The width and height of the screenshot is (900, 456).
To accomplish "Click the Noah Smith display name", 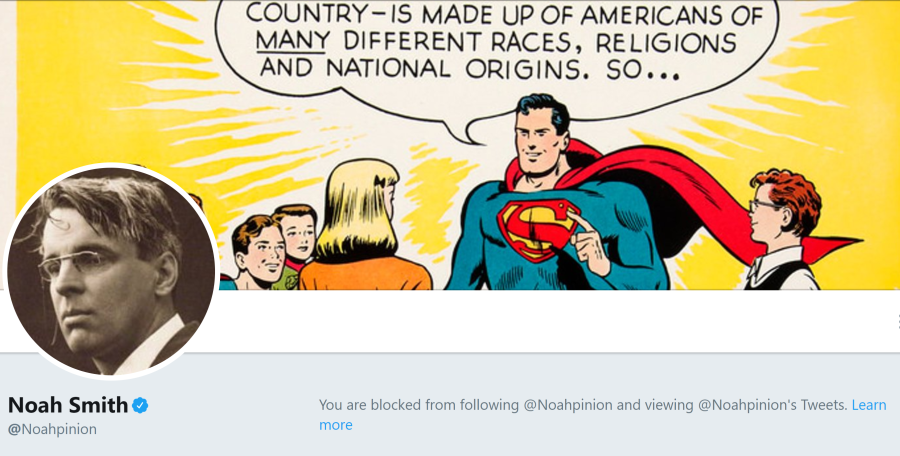I will coord(68,405).
